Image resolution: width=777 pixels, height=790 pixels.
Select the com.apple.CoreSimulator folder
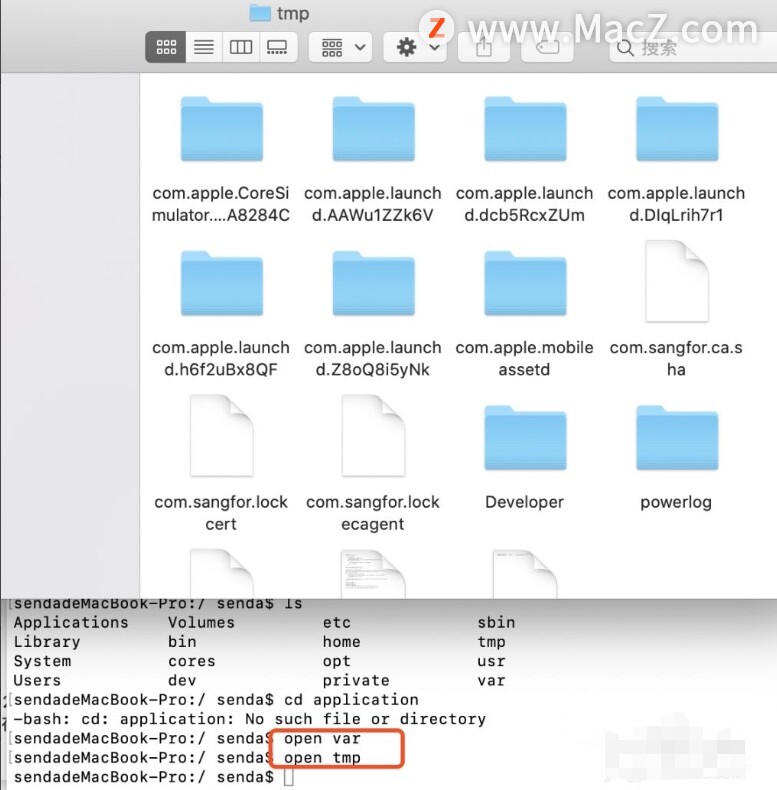point(222,129)
